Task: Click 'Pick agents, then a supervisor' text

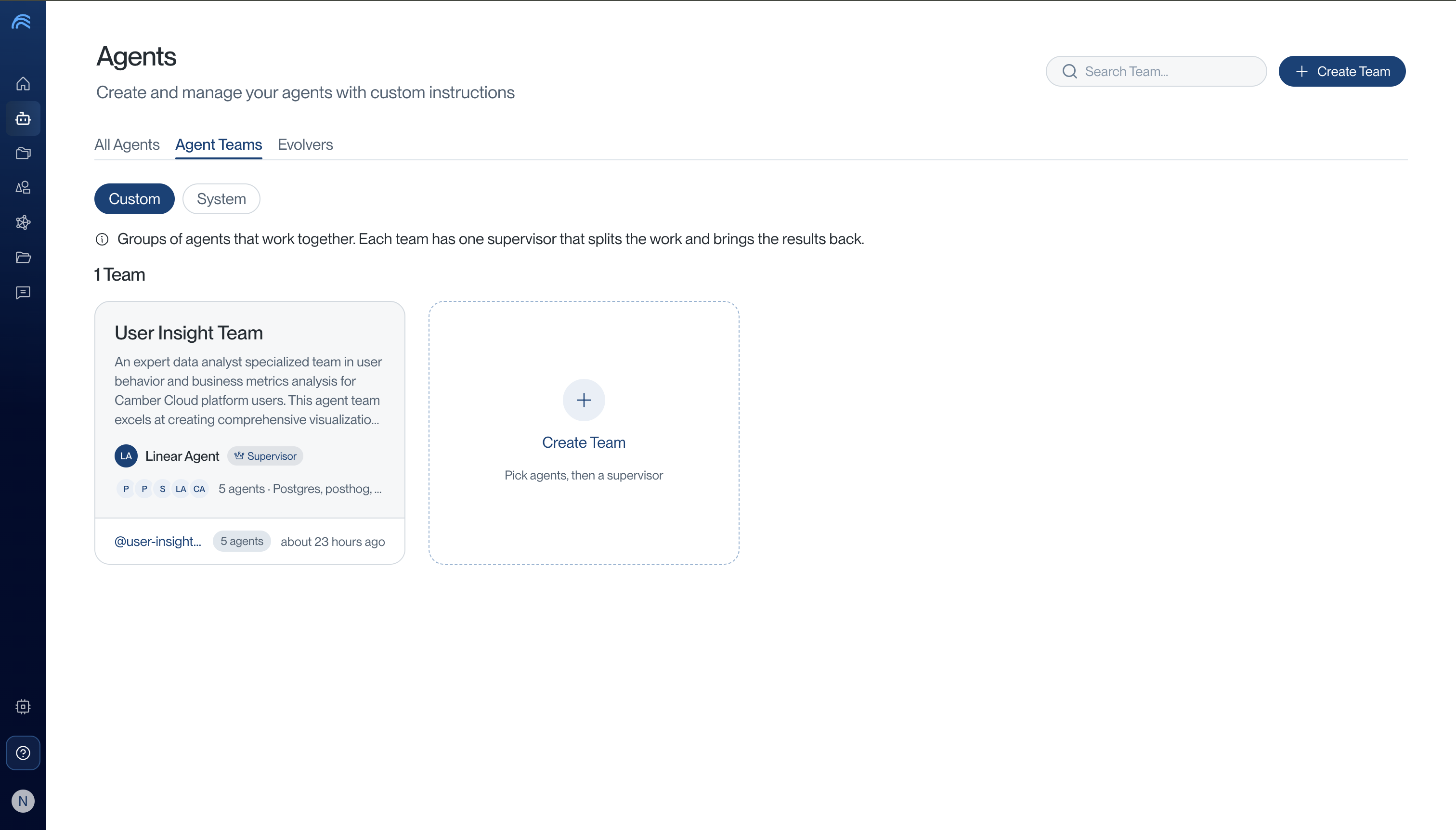Action: pos(583,475)
